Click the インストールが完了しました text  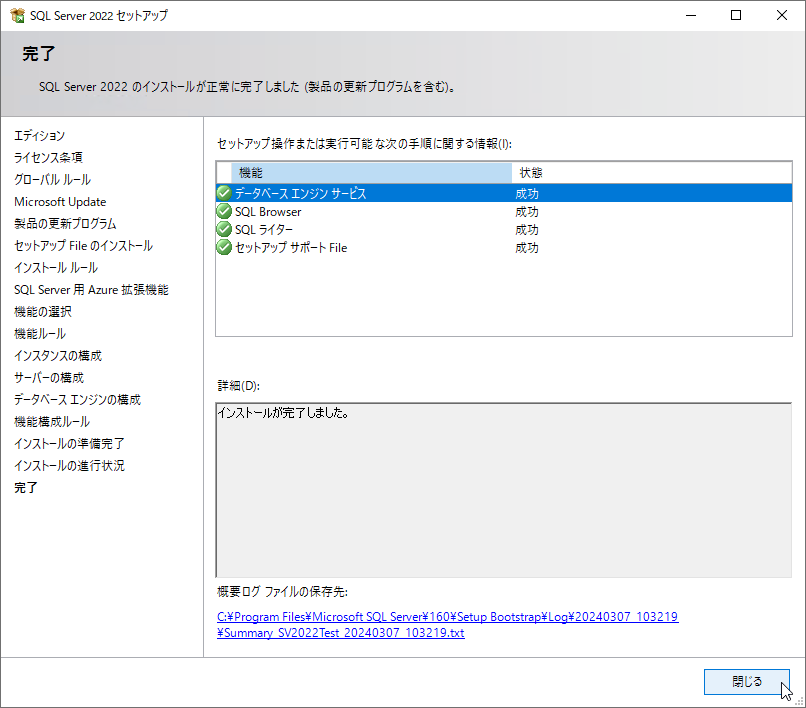tap(283, 413)
